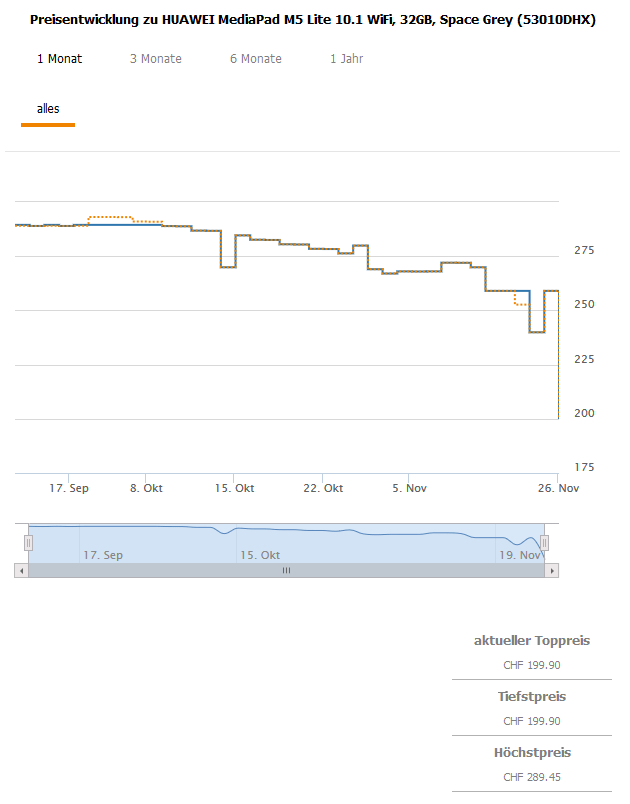630x804 pixels.
Task: Switch to the 3 Monate range
Action: tap(156, 59)
